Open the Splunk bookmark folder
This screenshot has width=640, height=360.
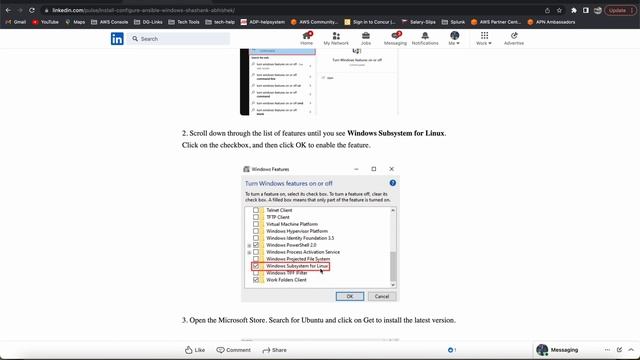(453, 22)
